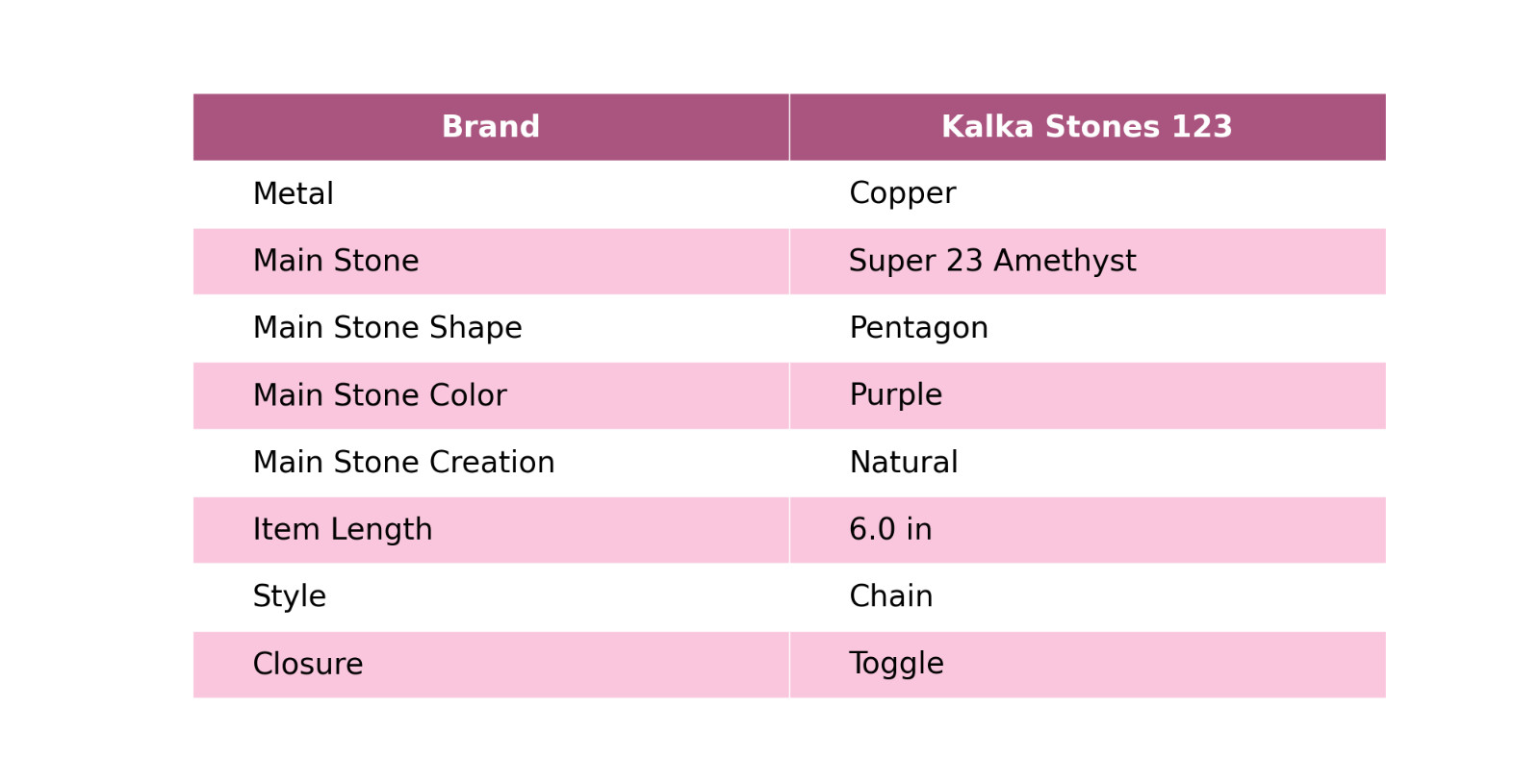Image resolution: width=1540 pixels, height=784 pixels.
Task: Click the Copper value cell
Action: click(1088, 194)
